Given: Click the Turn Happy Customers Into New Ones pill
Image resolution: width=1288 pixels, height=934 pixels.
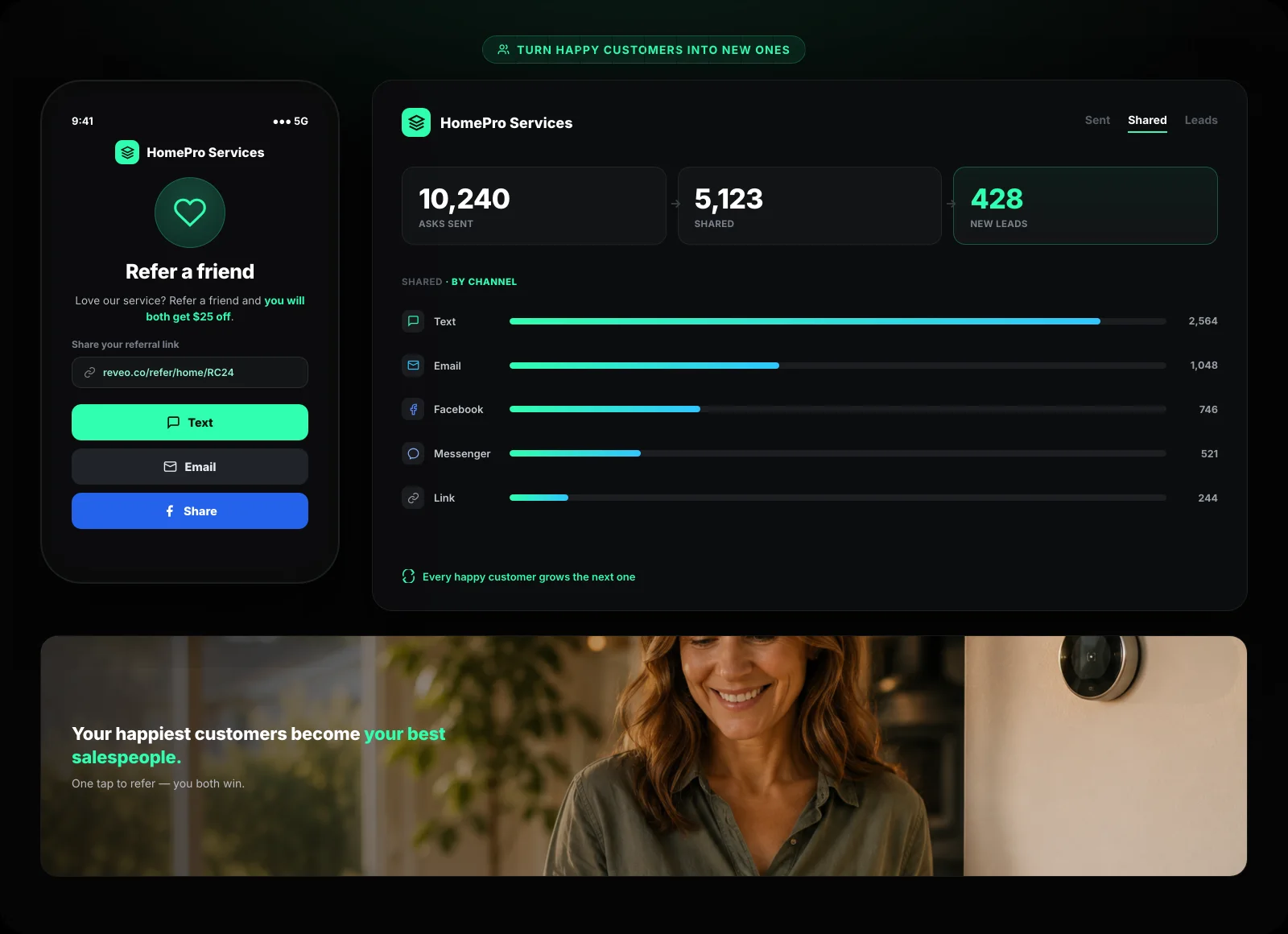Looking at the screenshot, I should (644, 50).
